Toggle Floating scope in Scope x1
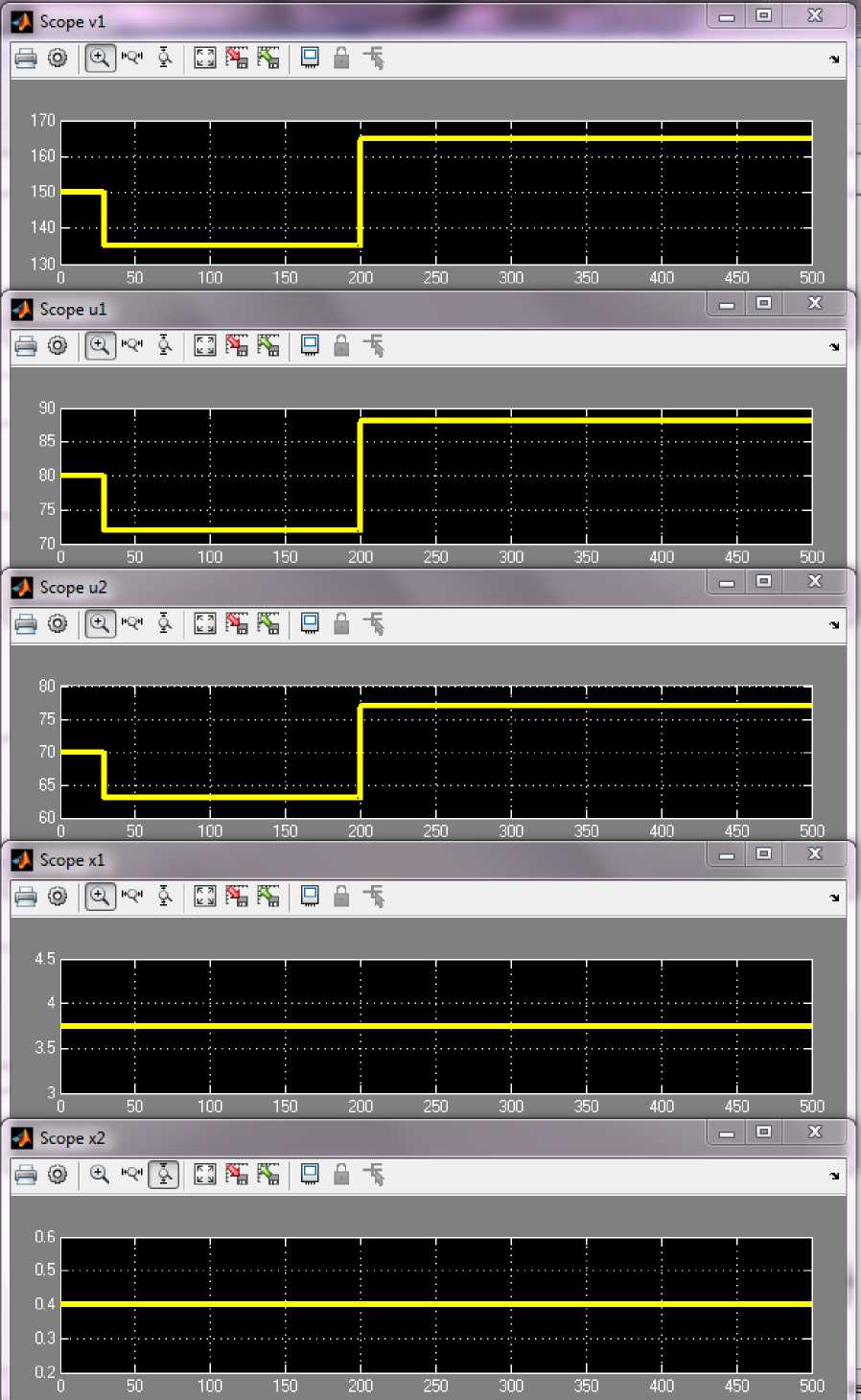Viewport: 861px width, 1400px height. [x=310, y=897]
